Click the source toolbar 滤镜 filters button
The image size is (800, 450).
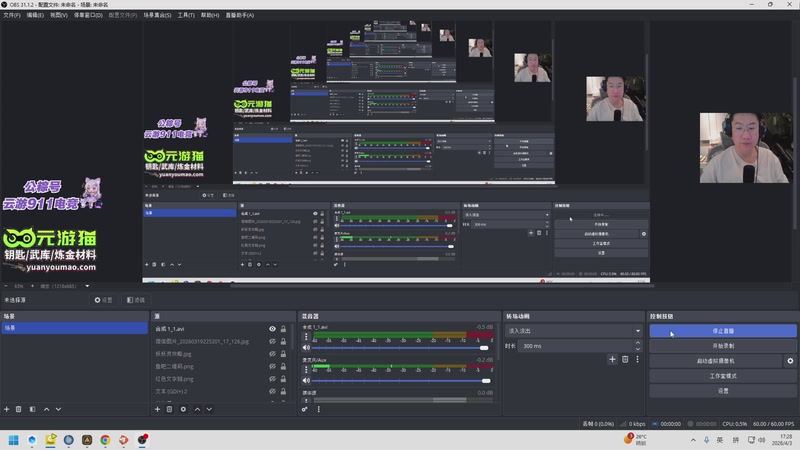136,300
